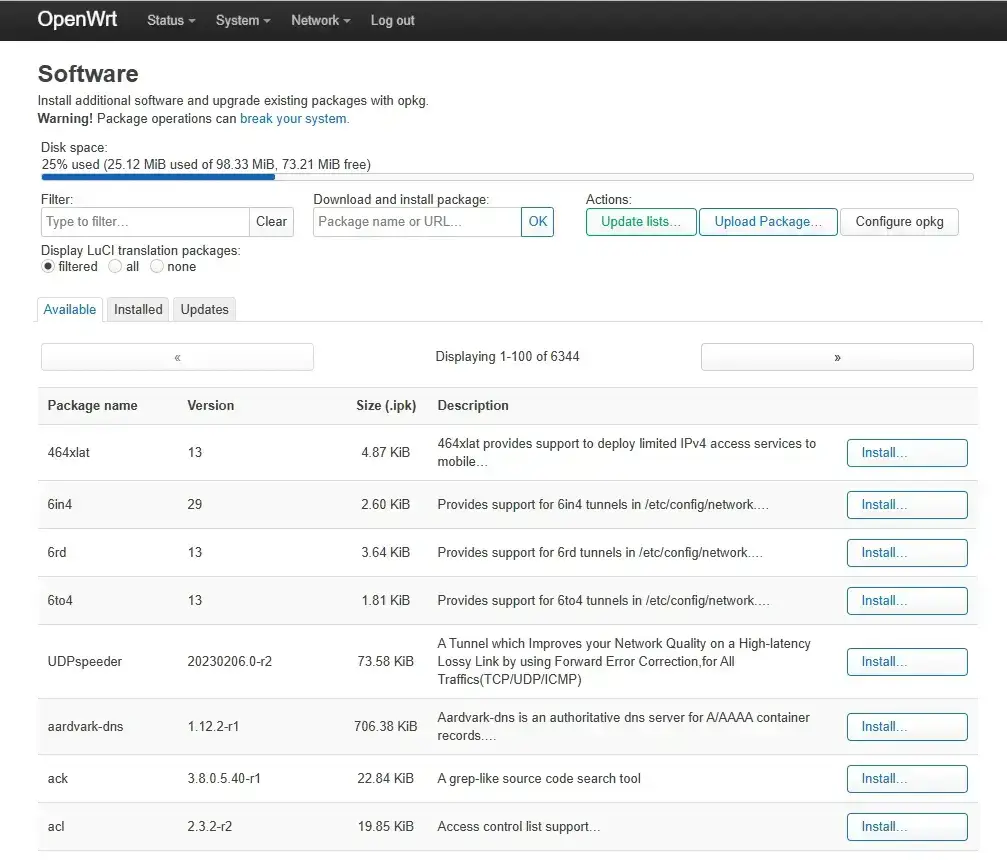The width and height of the screenshot is (1007, 860).
Task: Clear the package filter field
Action: click(x=271, y=222)
